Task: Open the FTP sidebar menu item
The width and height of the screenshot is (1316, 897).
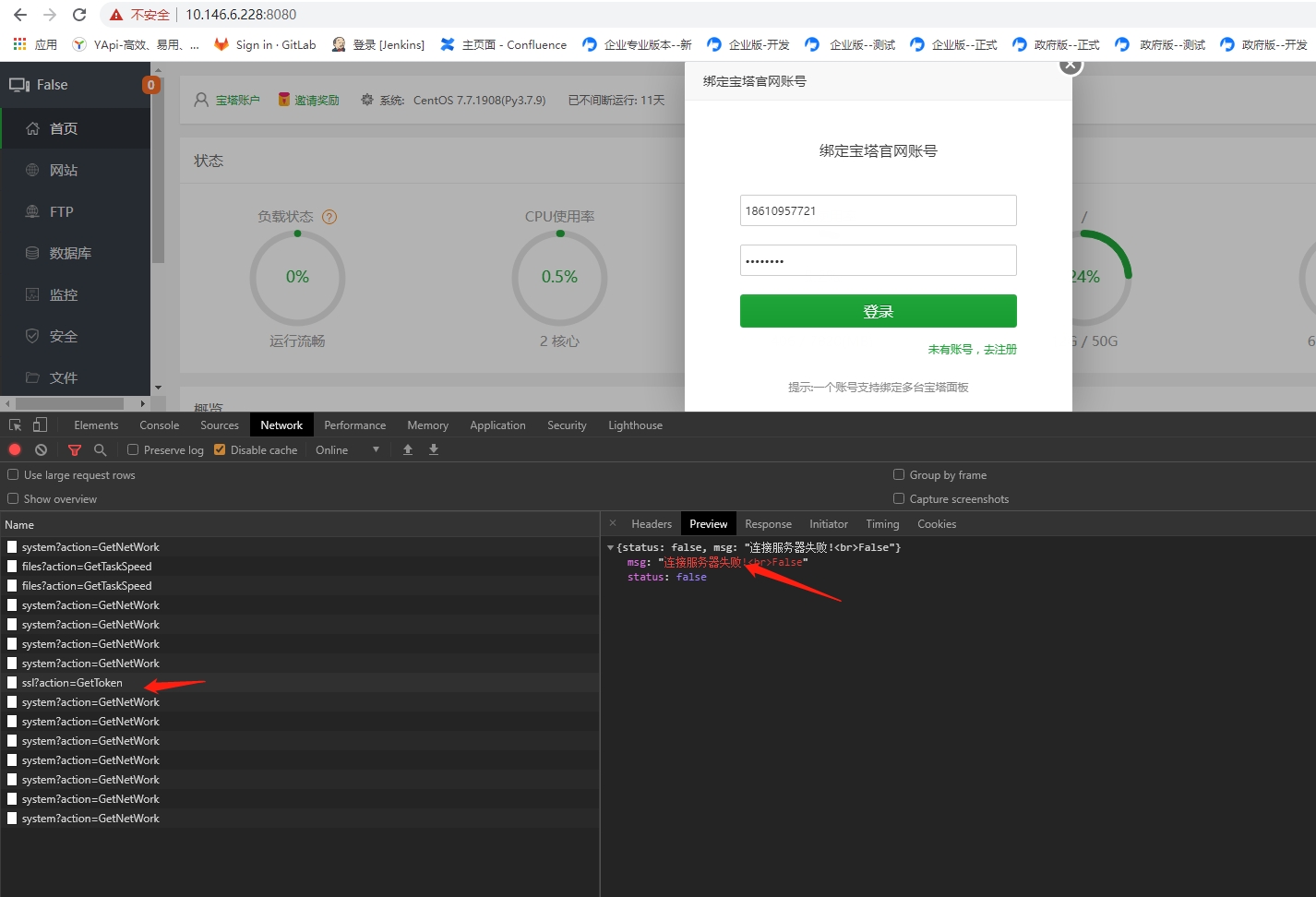Action: pyautogui.click(x=75, y=211)
